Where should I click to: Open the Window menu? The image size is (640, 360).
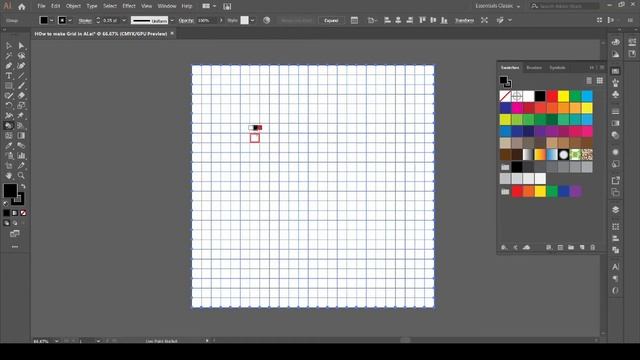coord(167,6)
